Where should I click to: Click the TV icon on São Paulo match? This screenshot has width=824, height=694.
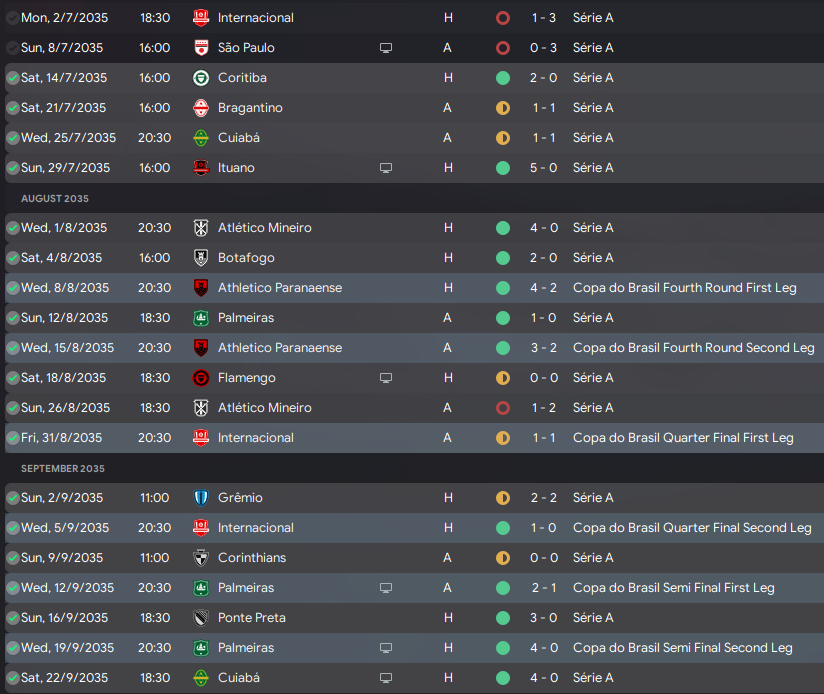click(386, 48)
